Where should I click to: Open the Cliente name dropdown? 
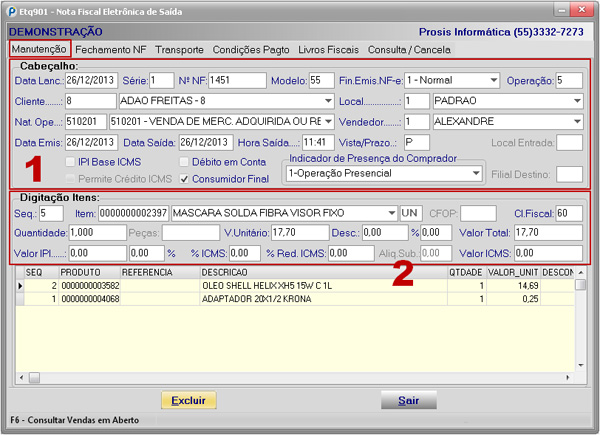pyautogui.click(x=328, y=101)
